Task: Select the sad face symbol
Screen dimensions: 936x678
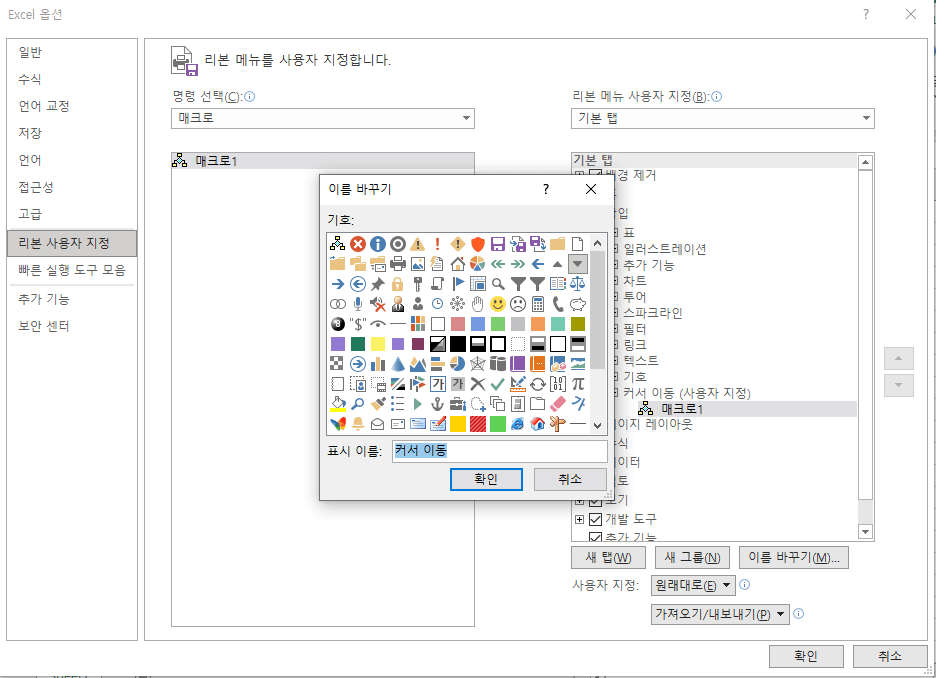Action: point(518,304)
